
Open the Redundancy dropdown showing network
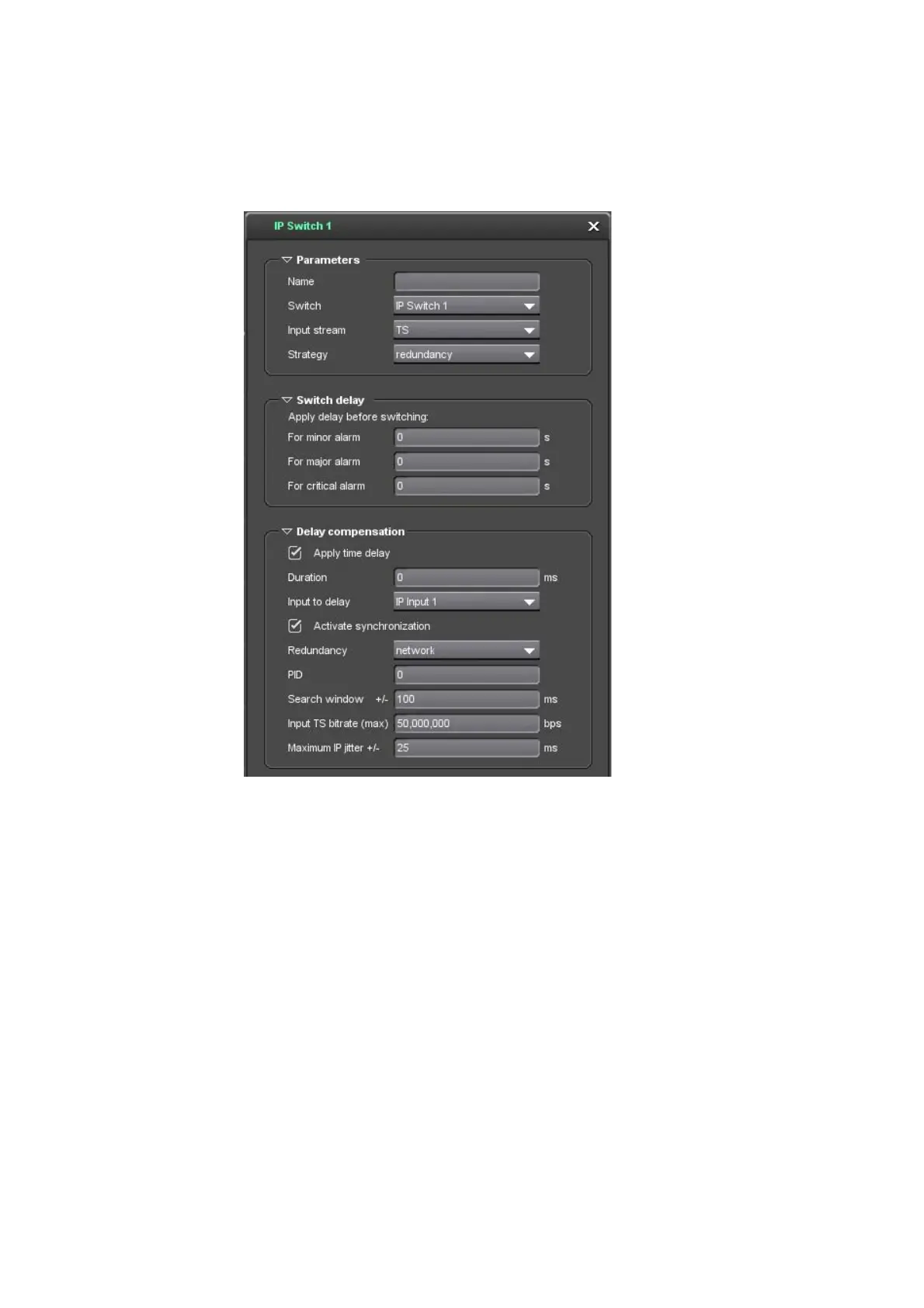(x=467, y=650)
